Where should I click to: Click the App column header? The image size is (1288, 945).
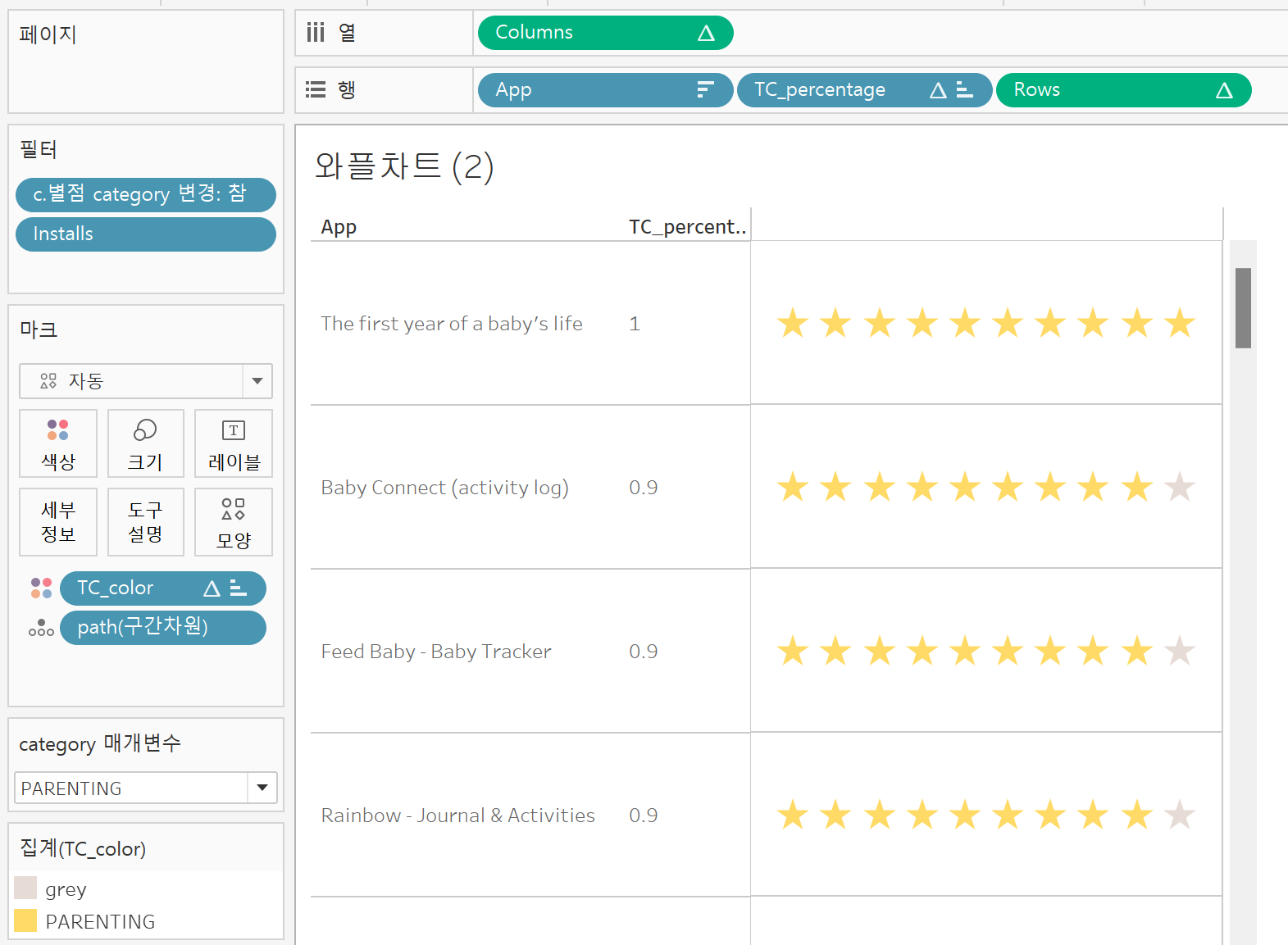339,227
